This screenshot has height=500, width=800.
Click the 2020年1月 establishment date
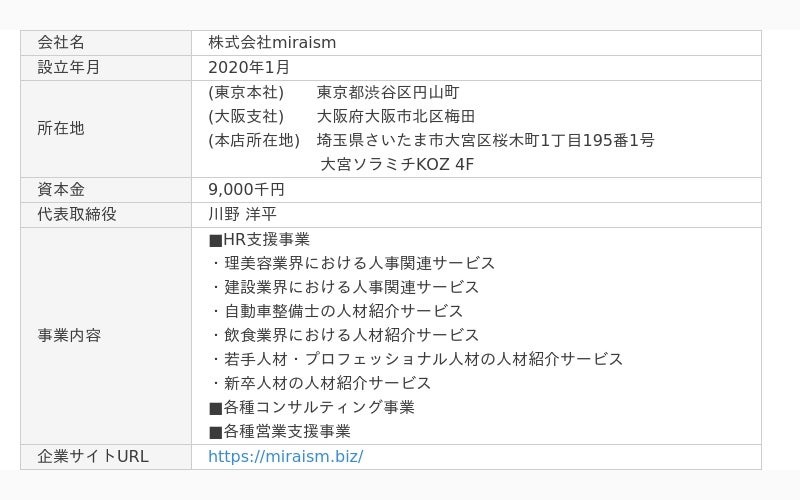[x=249, y=67]
